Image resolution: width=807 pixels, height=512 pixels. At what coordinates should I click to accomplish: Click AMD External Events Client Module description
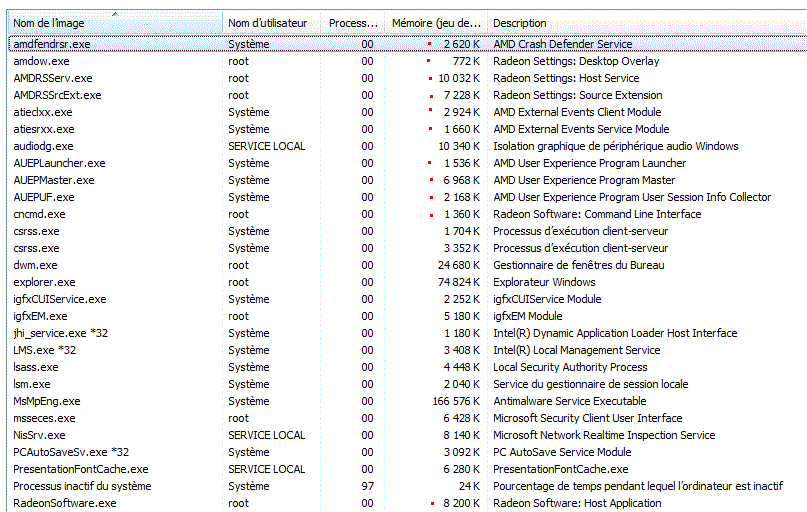[x=577, y=112]
